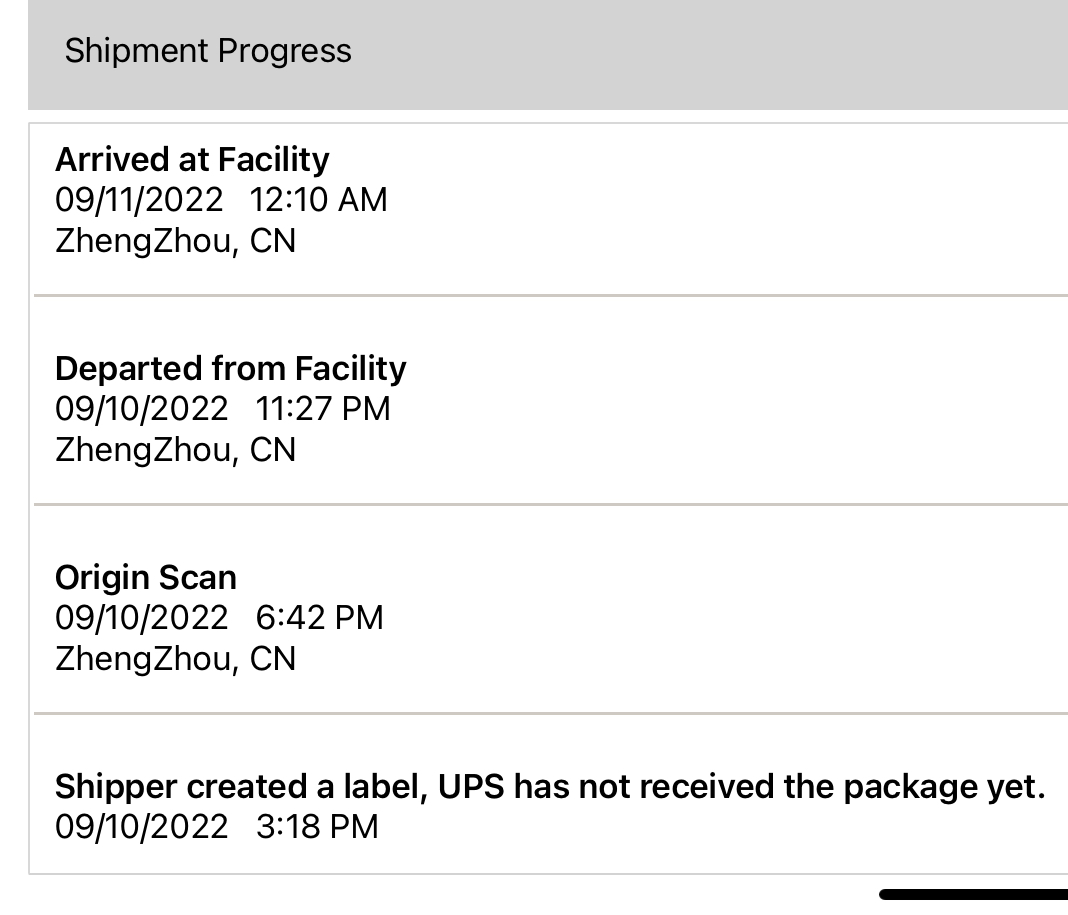Tap the Shipment Progress header

click(208, 51)
